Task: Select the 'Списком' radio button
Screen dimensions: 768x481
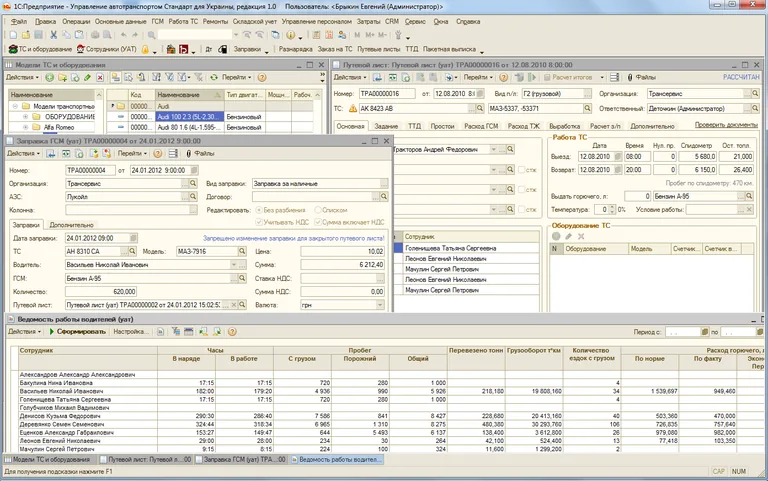Action: click(318, 211)
